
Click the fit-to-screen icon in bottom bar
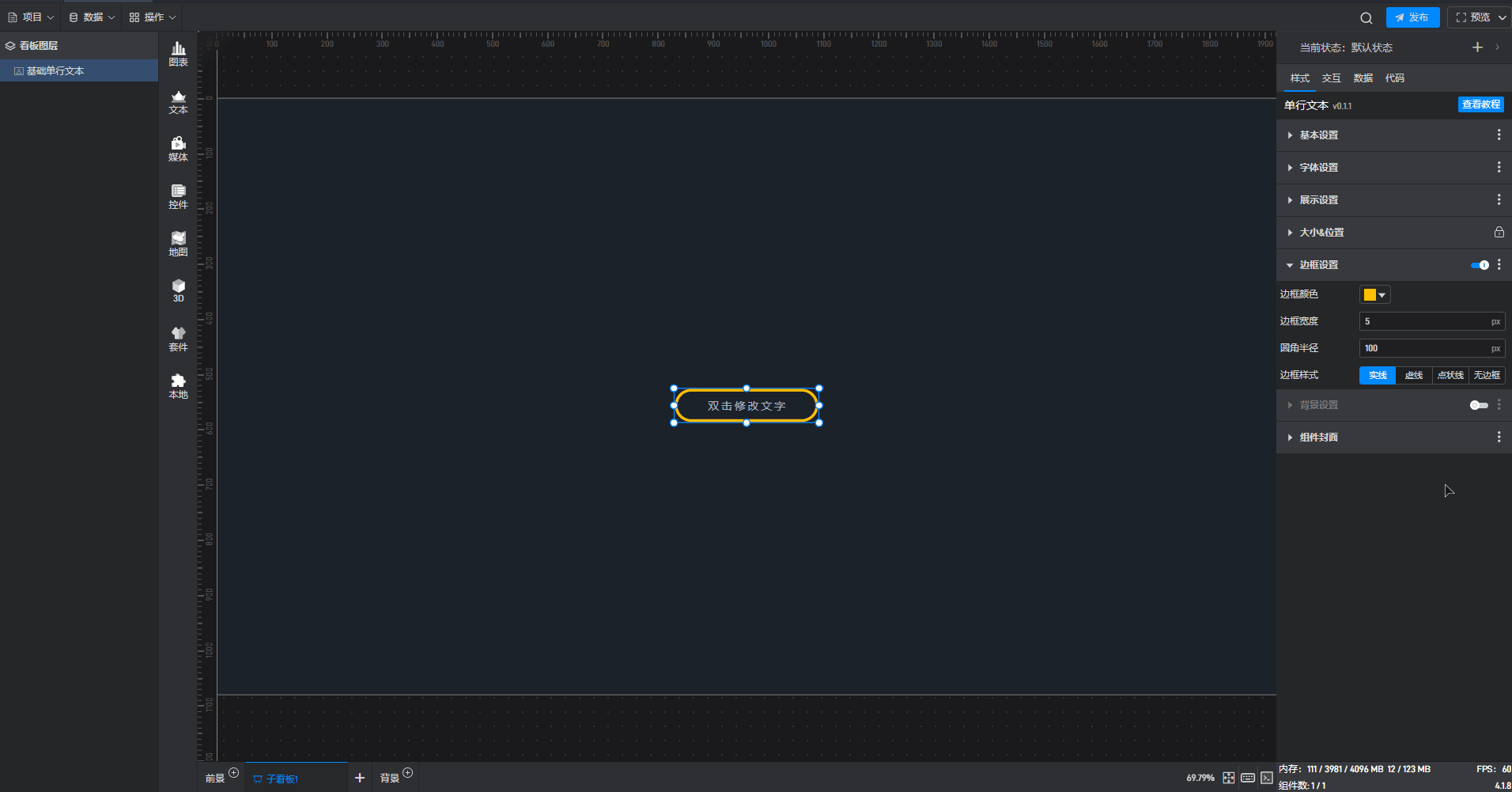(1228, 778)
